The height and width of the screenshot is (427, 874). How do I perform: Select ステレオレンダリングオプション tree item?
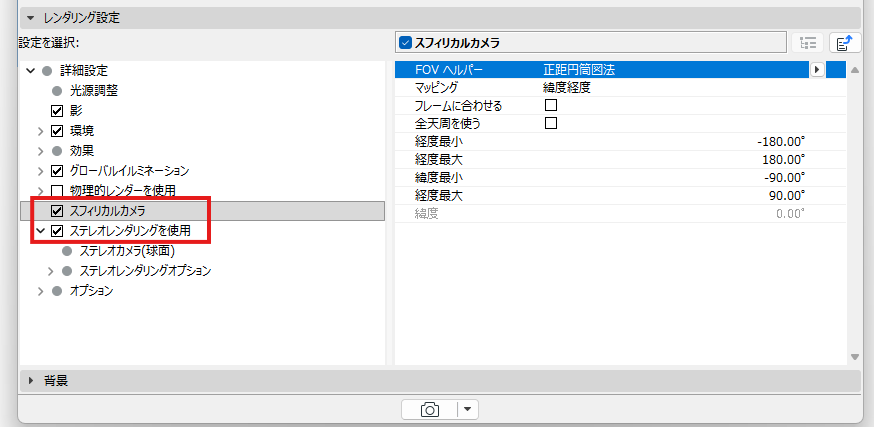point(145,271)
